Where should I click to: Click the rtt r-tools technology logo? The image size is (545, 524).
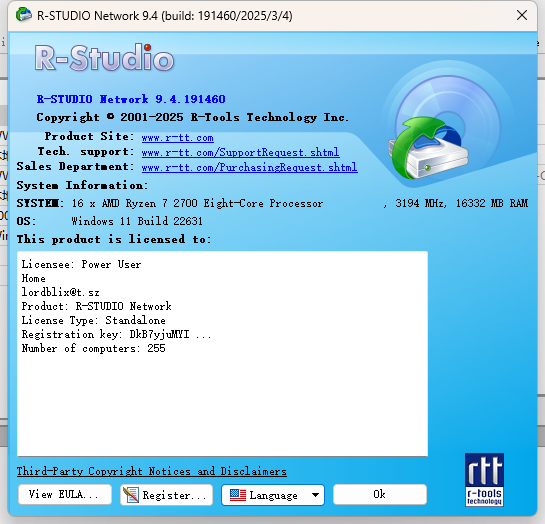484,480
